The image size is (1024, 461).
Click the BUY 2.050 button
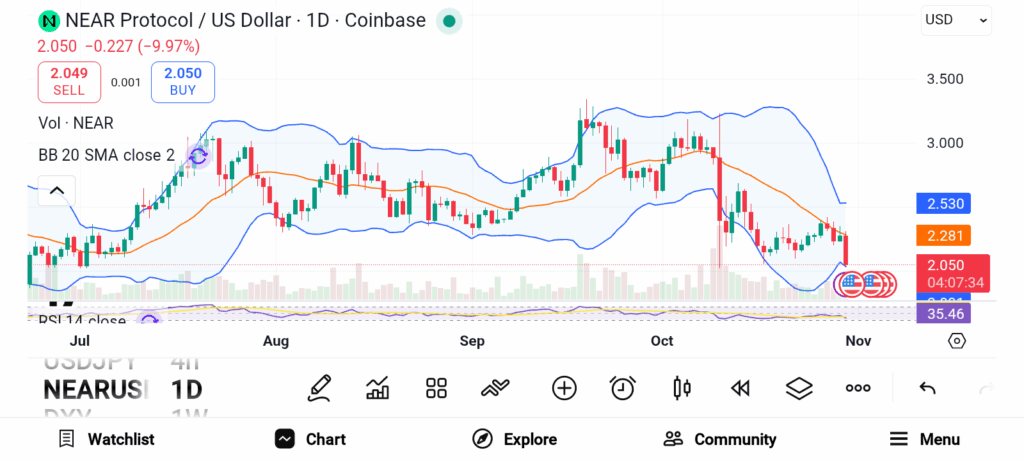point(183,81)
